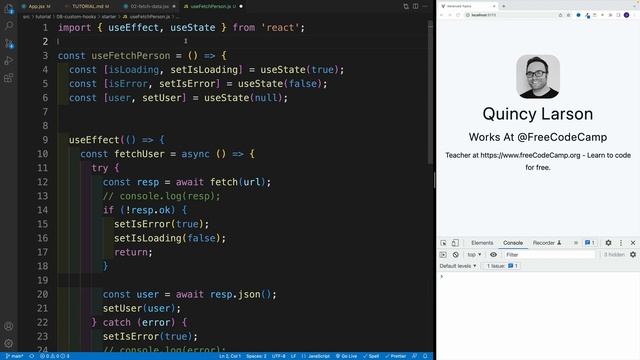Open the Manage gear in the activity bar

pos(9,343)
